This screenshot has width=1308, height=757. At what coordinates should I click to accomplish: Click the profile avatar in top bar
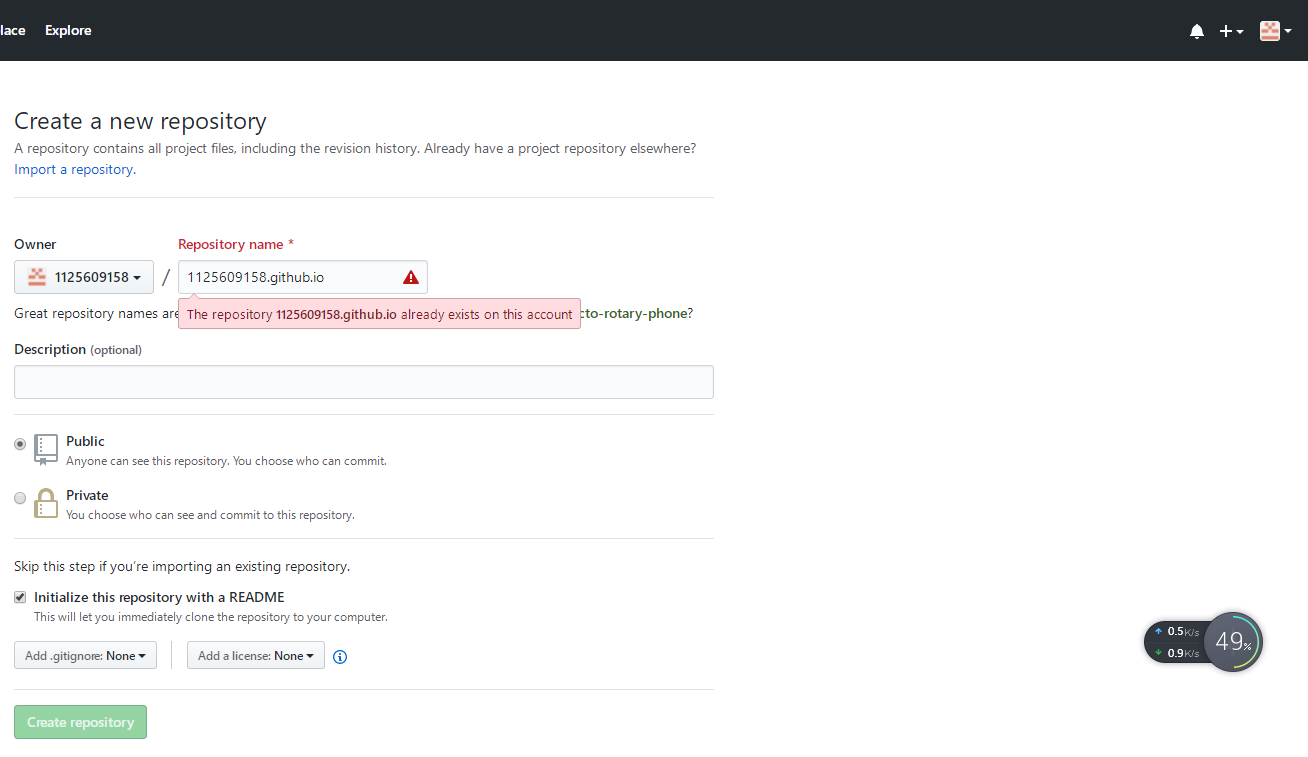(1268, 31)
